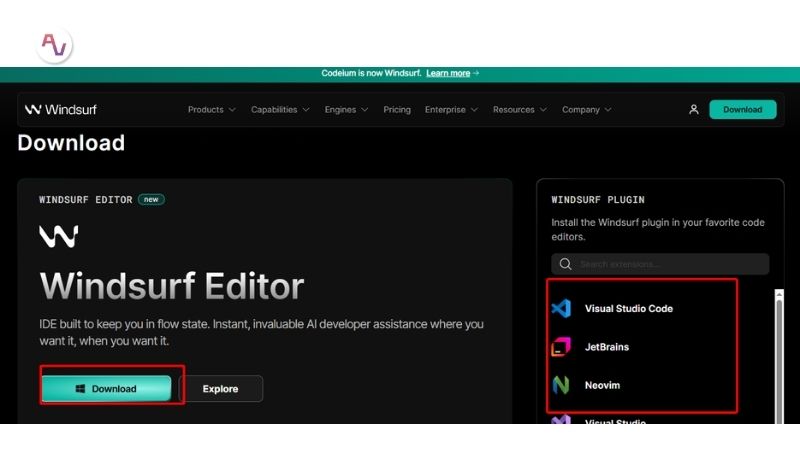Click the Explore button
The image size is (800, 450).
(x=221, y=389)
